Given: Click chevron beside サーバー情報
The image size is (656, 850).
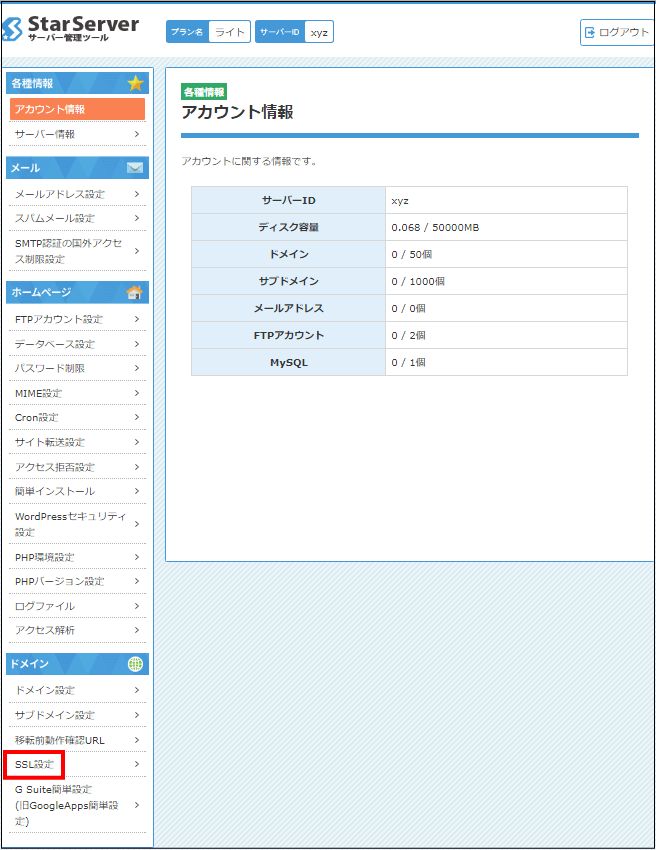Looking at the screenshot, I should [137, 134].
